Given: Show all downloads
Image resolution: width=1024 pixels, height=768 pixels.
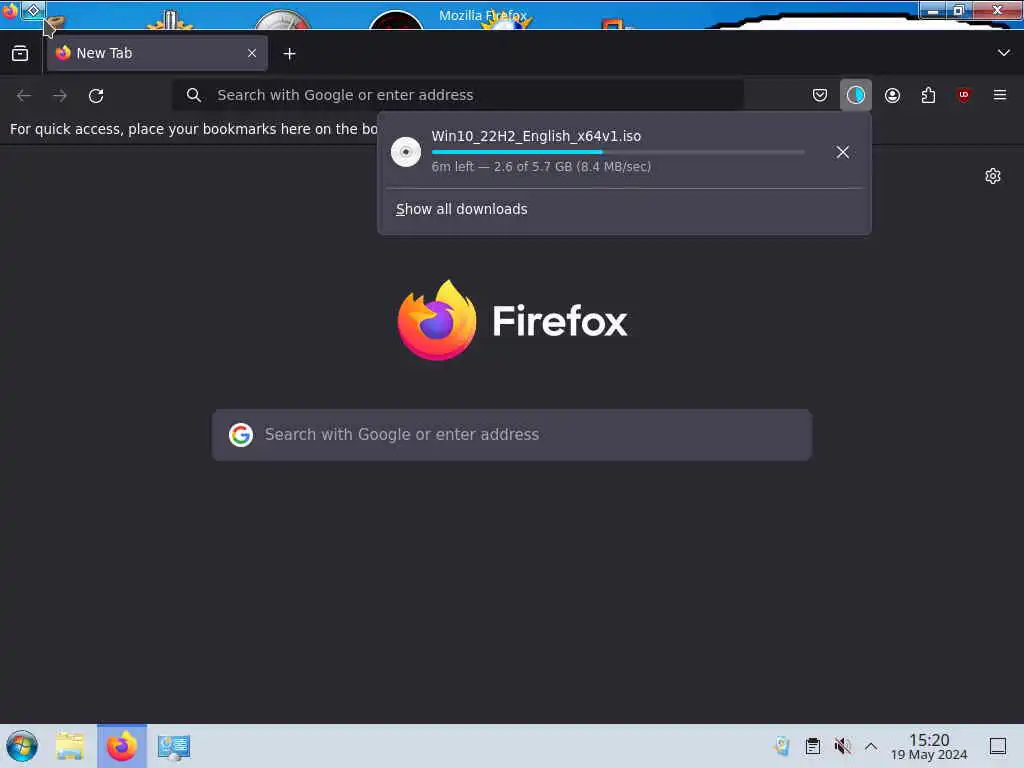Looking at the screenshot, I should tap(462, 209).
